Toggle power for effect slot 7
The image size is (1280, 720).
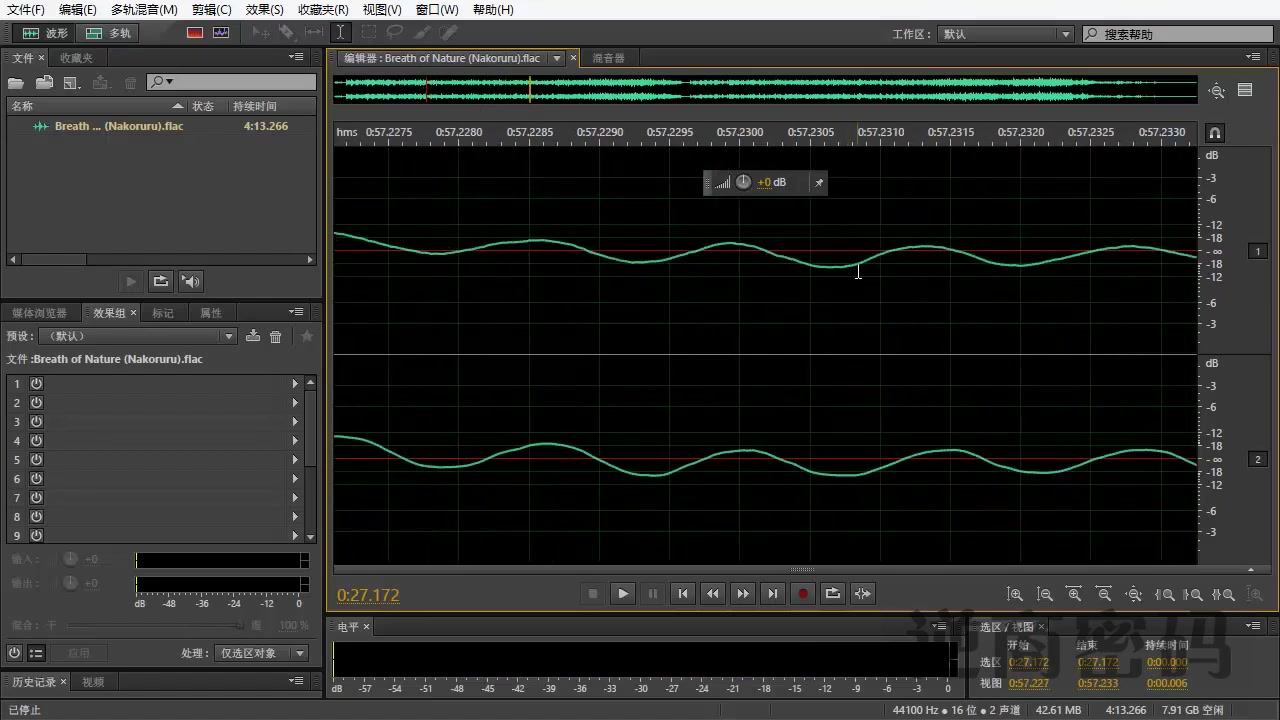(36, 497)
